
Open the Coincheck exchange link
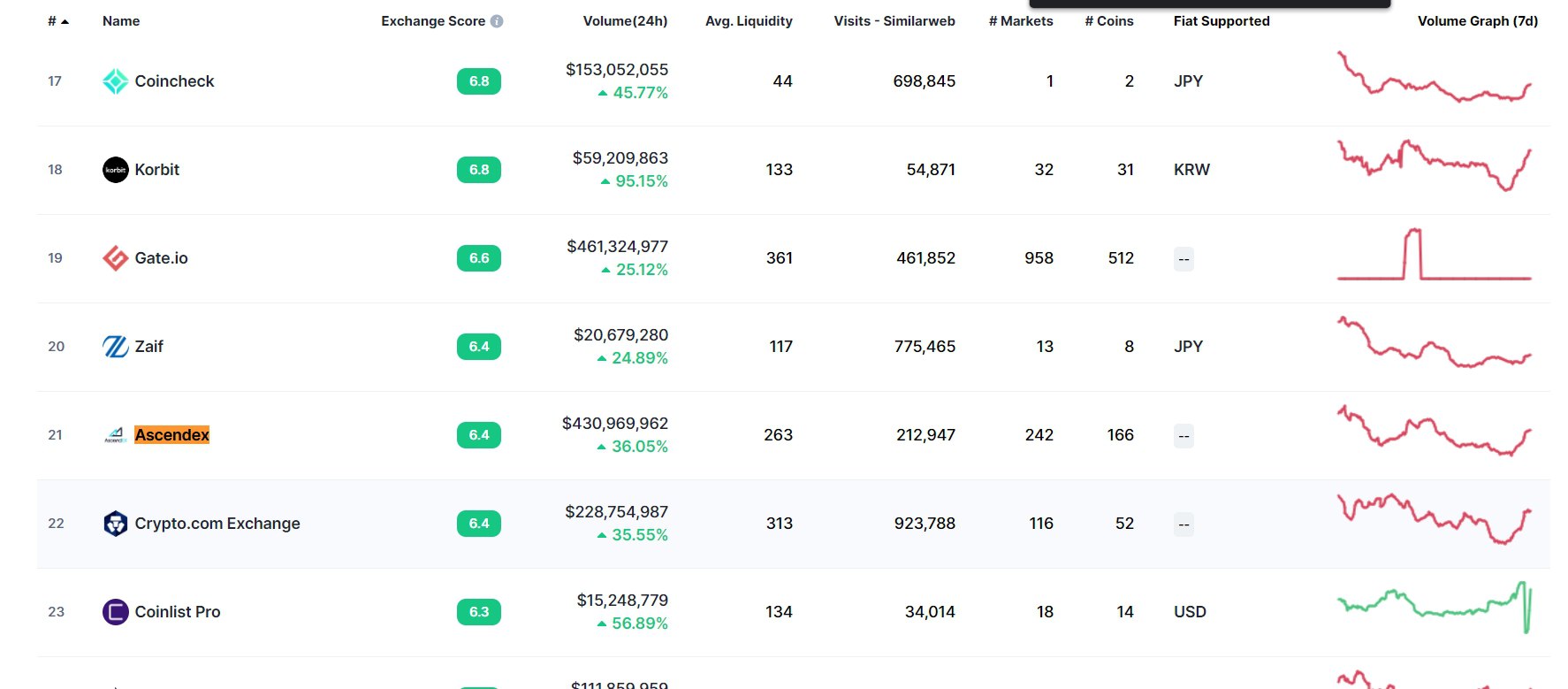174,81
